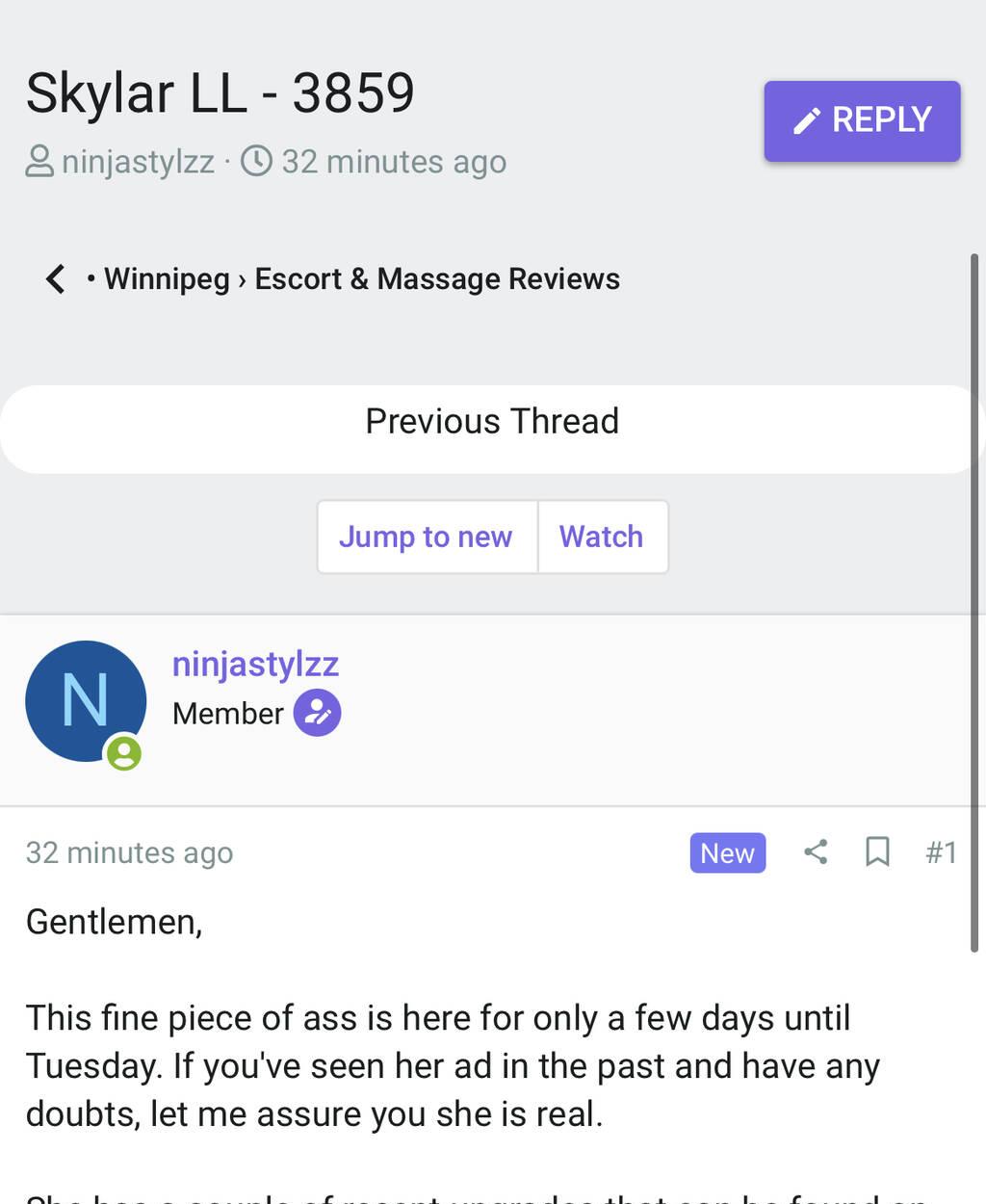
Task: Open the Winnipeg breadcrumb link
Action: coord(167,279)
